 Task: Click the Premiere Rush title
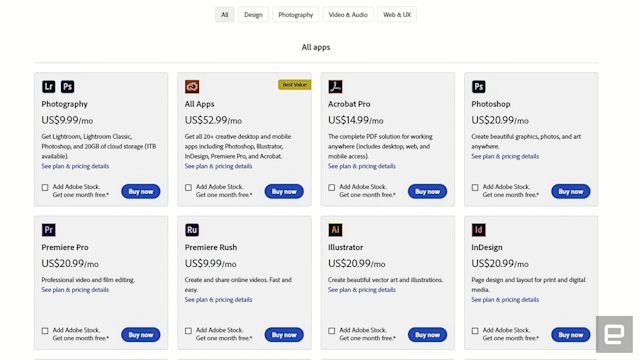click(x=211, y=247)
